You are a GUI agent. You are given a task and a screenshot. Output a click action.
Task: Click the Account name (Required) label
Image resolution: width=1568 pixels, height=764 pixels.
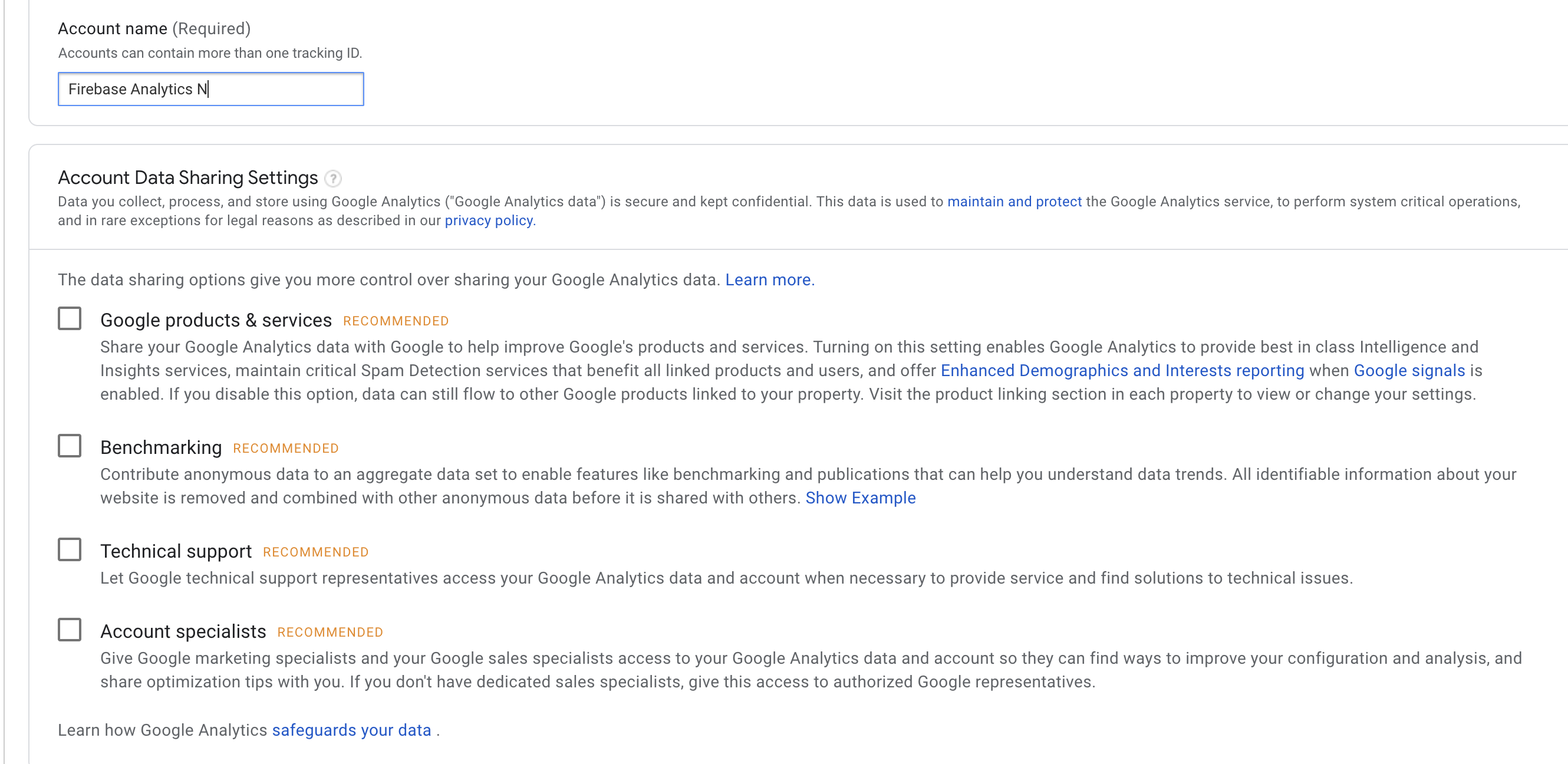click(154, 28)
